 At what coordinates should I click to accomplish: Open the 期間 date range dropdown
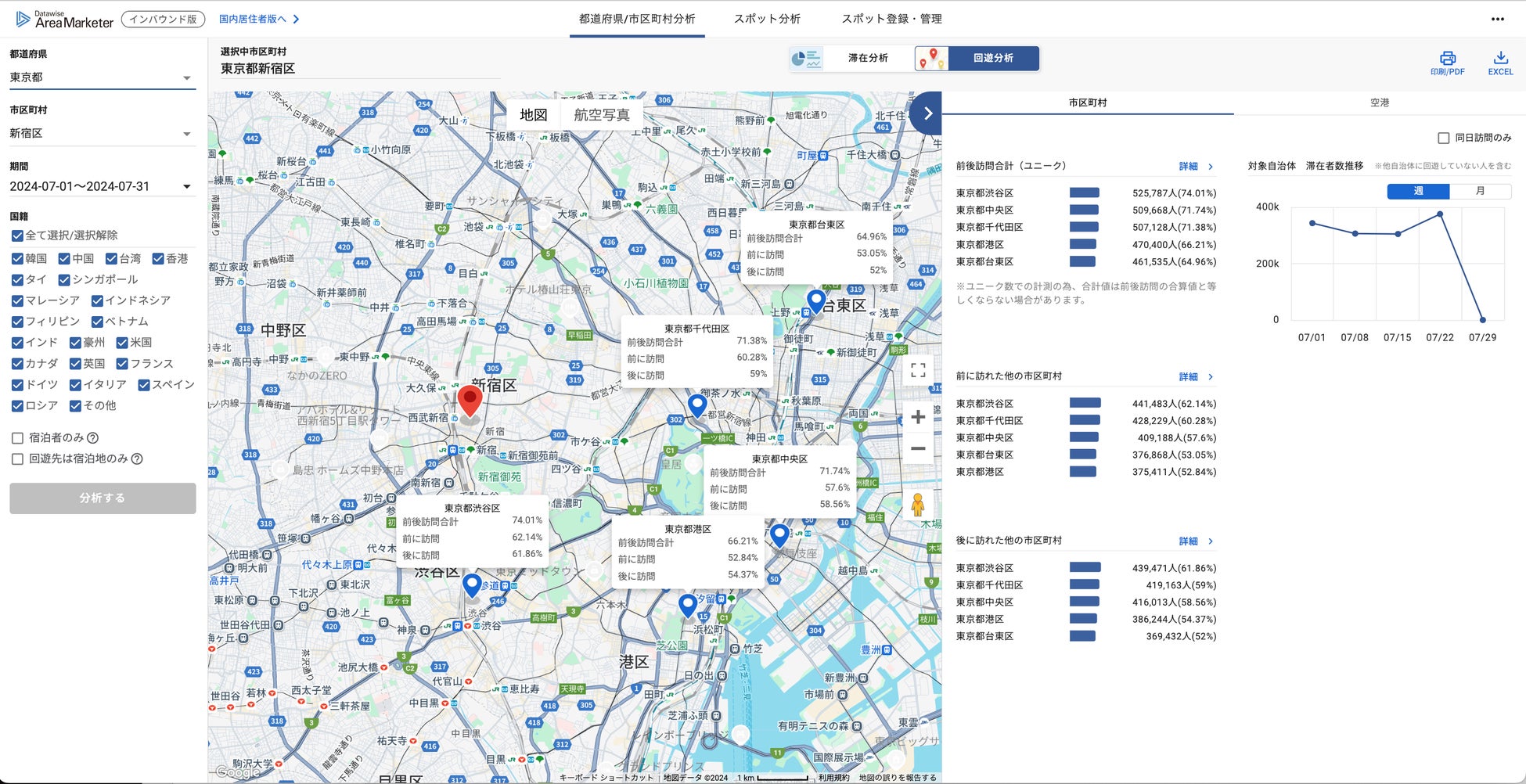tap(102, 186)
